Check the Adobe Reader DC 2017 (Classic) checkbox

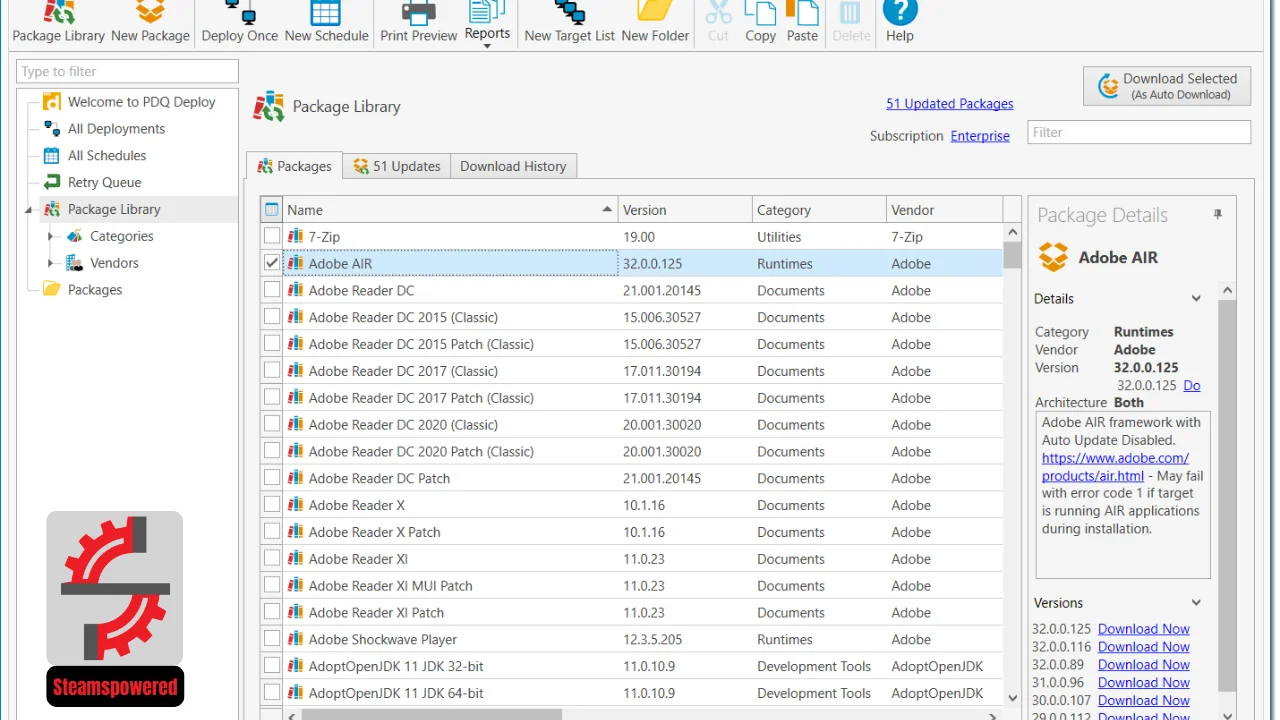click(x=272, y=371)
